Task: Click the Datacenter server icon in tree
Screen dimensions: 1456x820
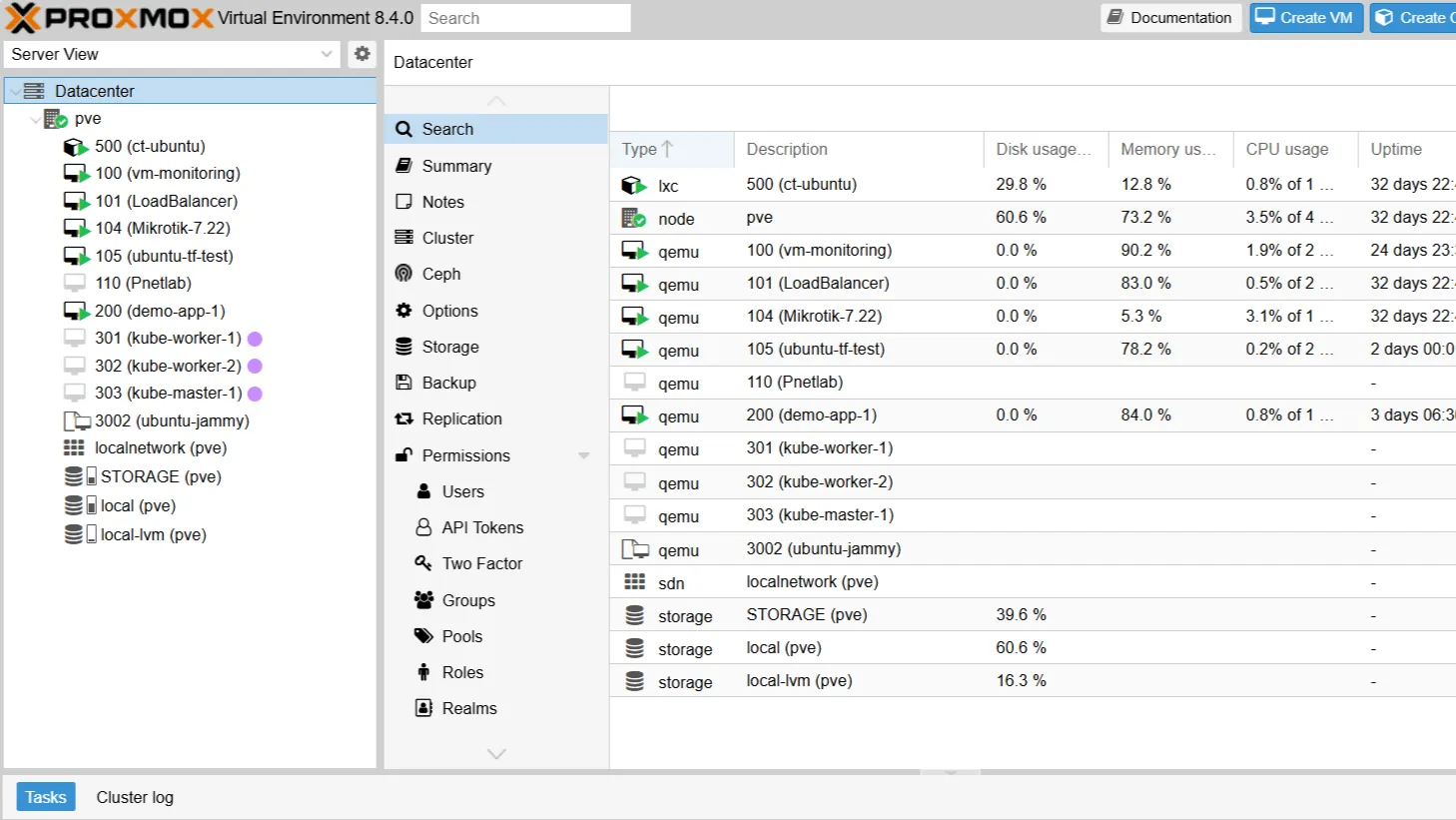Action: [x=34, y=91]
